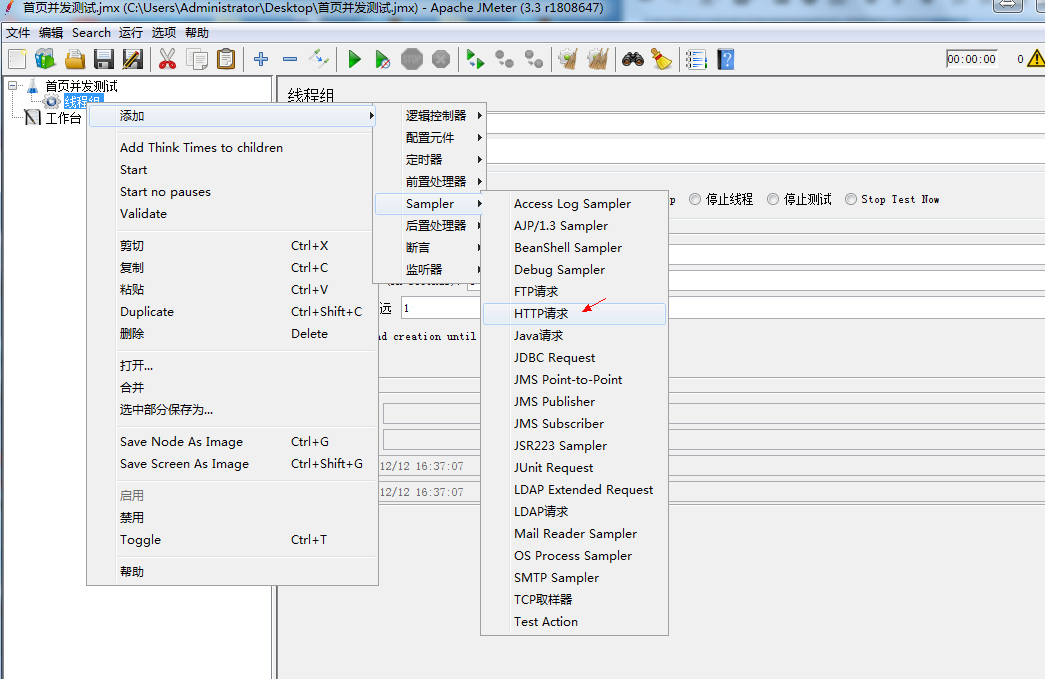Select the 首页并发测试 test plan node
The height and width of the screenshot is (679, 1045).
point(81,86)
